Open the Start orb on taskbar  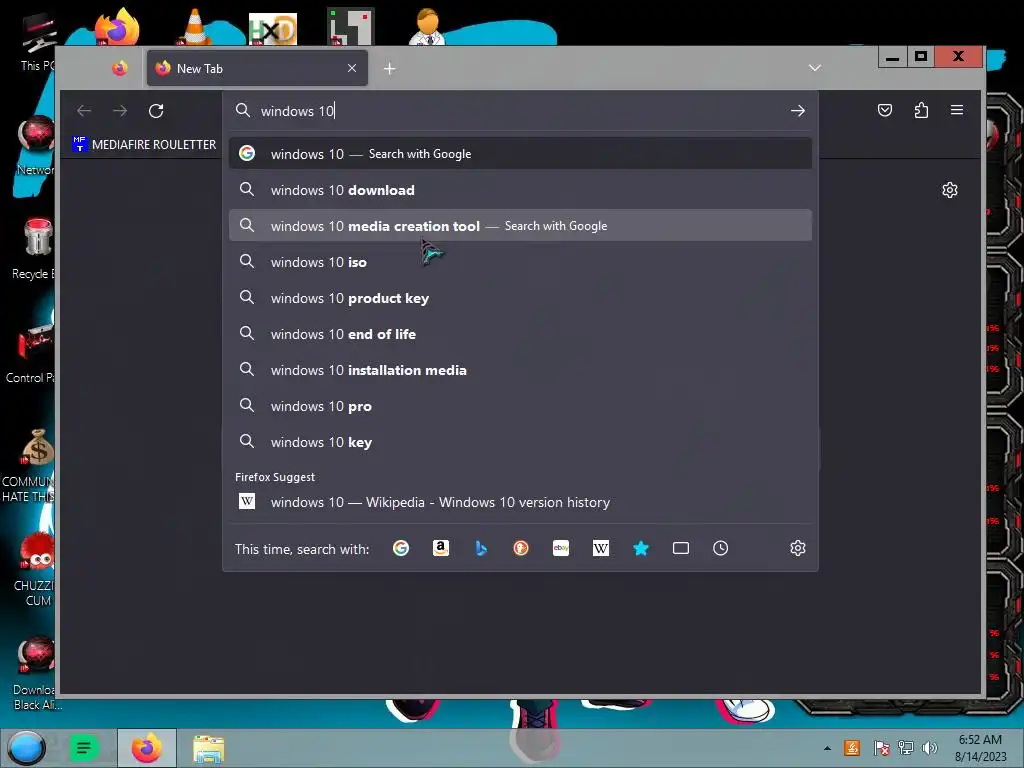tap(27, 748)
